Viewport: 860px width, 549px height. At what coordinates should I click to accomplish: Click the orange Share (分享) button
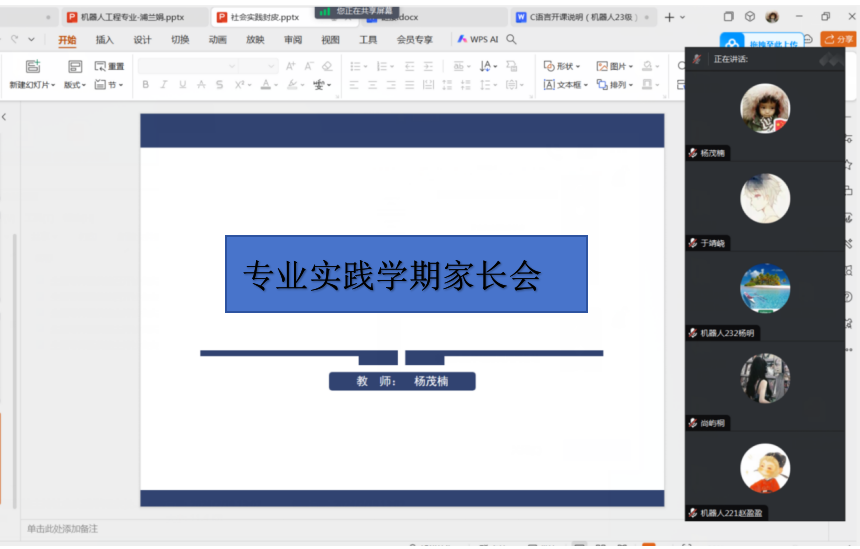[x=838, y=39]
